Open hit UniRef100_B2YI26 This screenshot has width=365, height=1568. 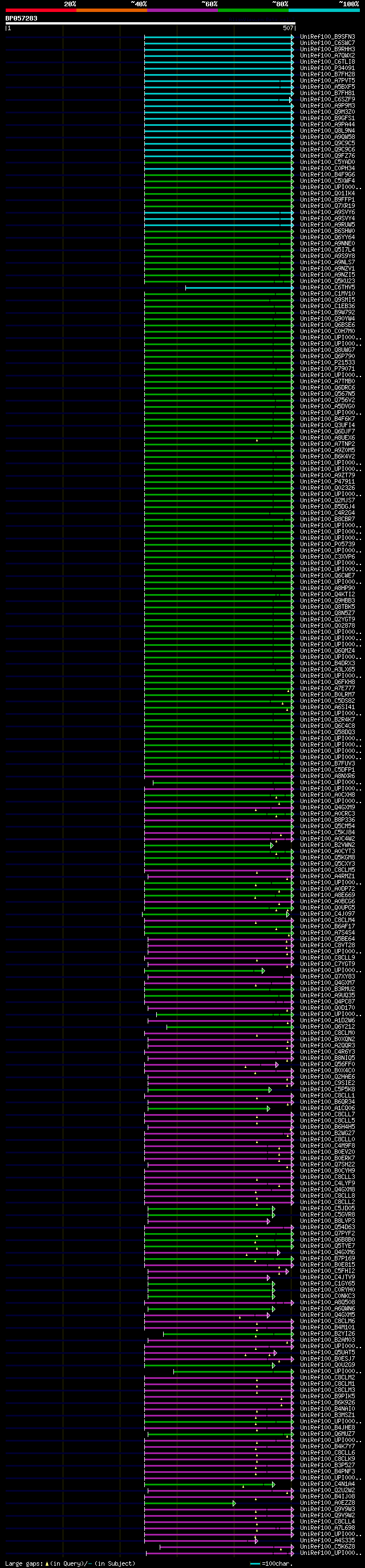(x=327, y=1334)
